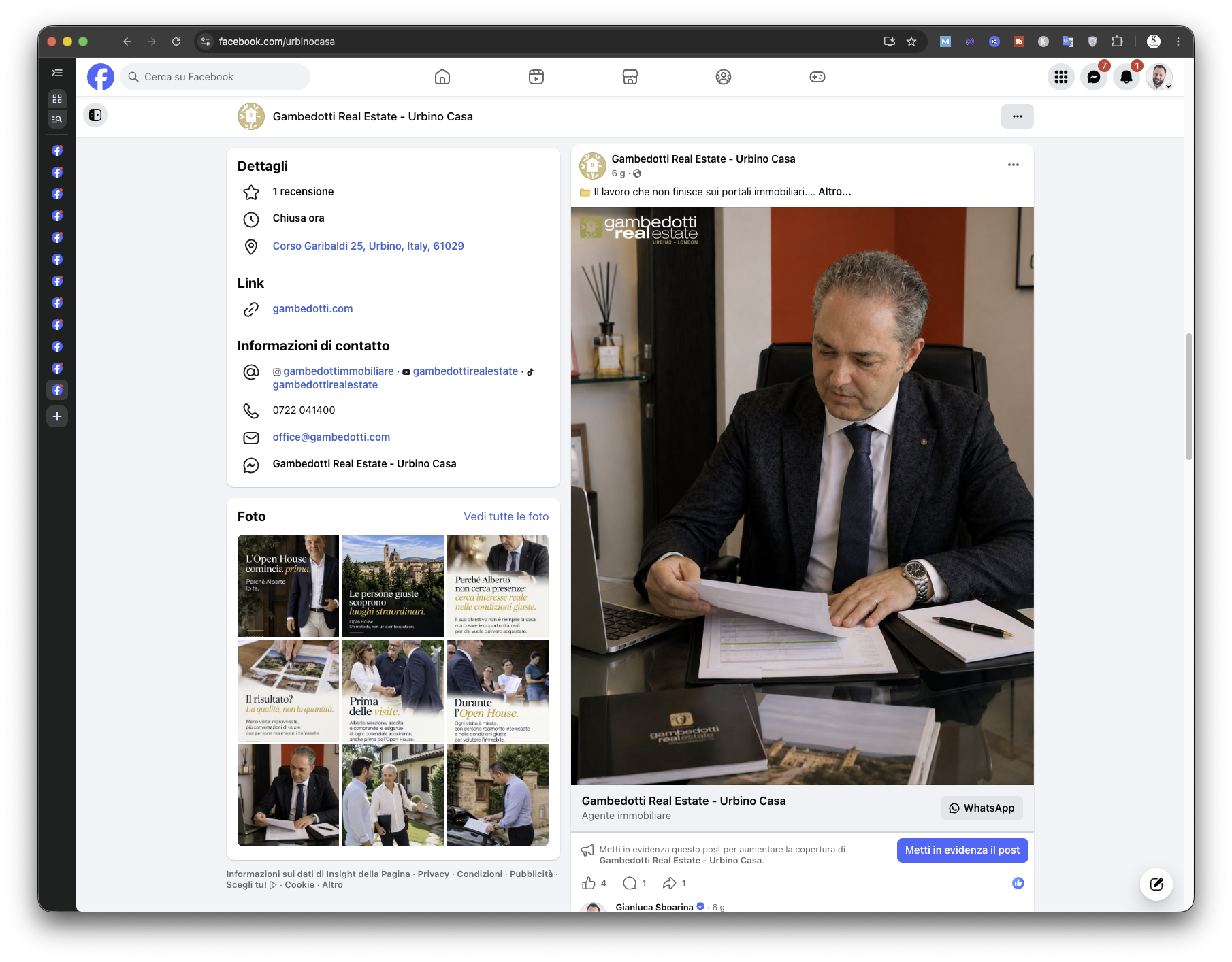Click Cookie footer link
The width and height of the screenshot is (1232, 962).
coord(299,885)
